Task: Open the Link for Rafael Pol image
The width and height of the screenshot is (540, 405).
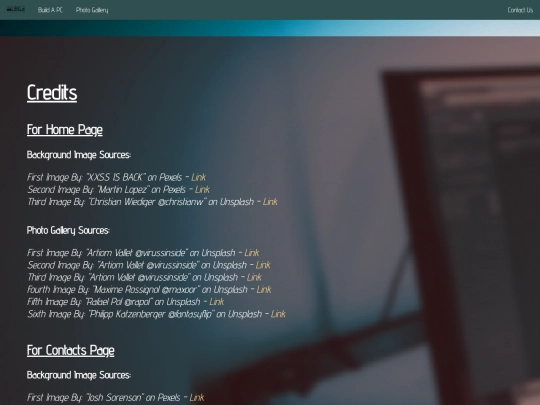Action: (x=217, y=302)
